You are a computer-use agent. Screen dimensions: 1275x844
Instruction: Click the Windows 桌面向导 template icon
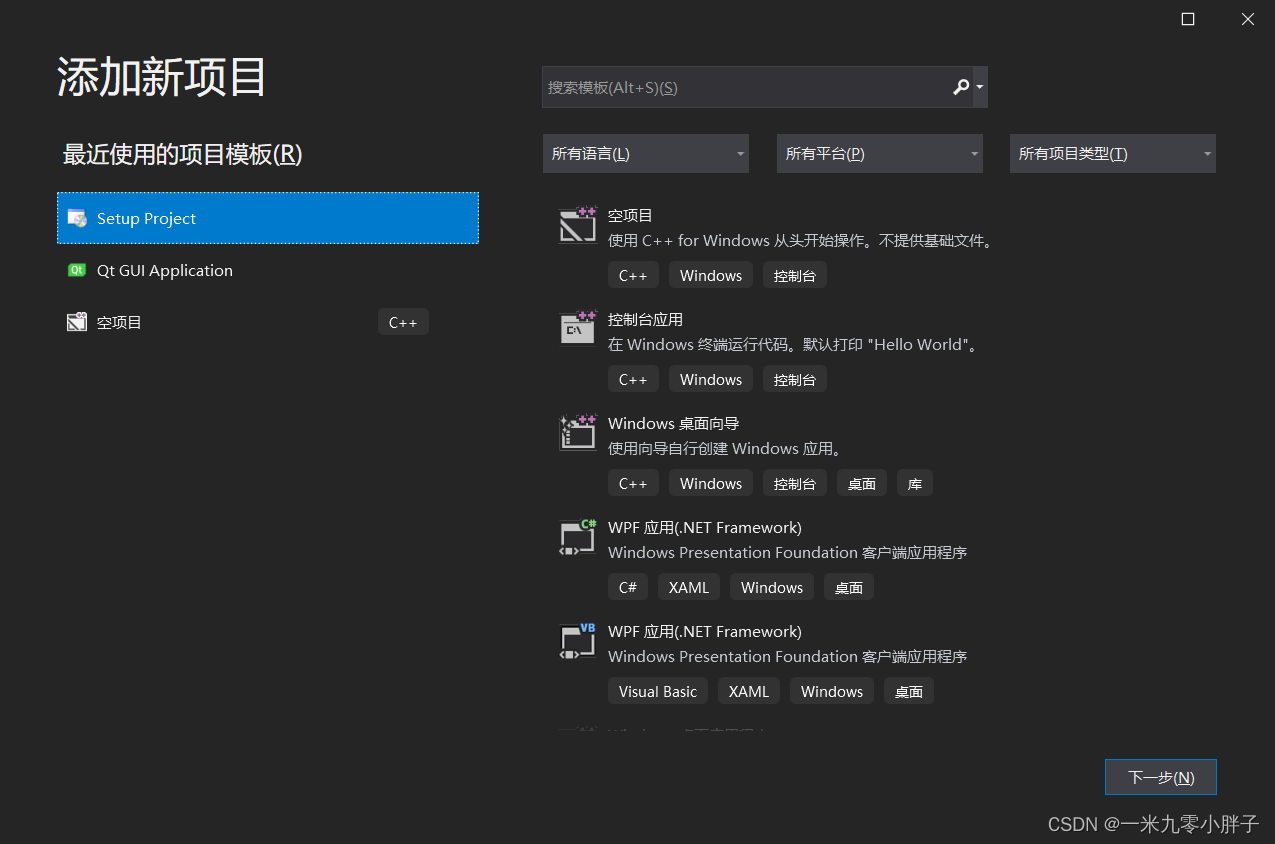(x=578, y=432)
